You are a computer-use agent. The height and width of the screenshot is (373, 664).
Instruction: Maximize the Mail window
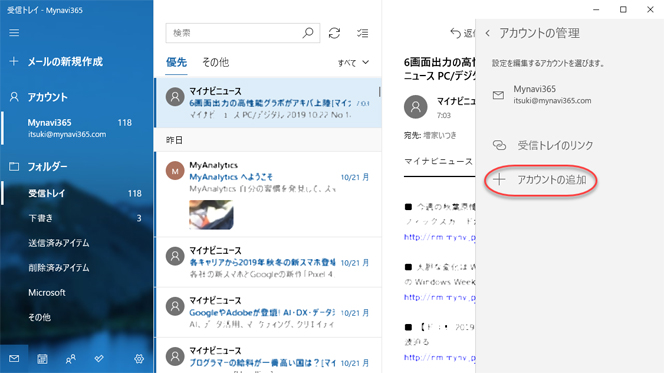(623, 9)
